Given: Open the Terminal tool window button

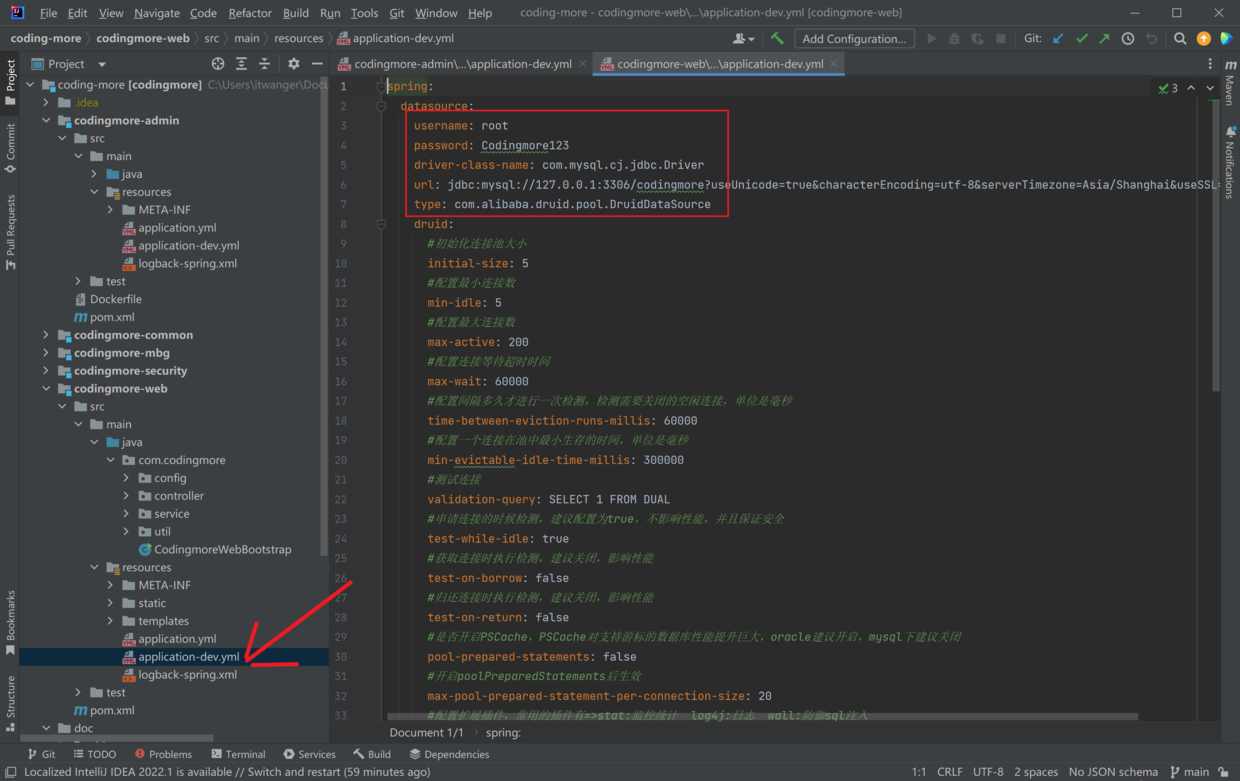Looking at the screenshot, I should tap(238, 754).
